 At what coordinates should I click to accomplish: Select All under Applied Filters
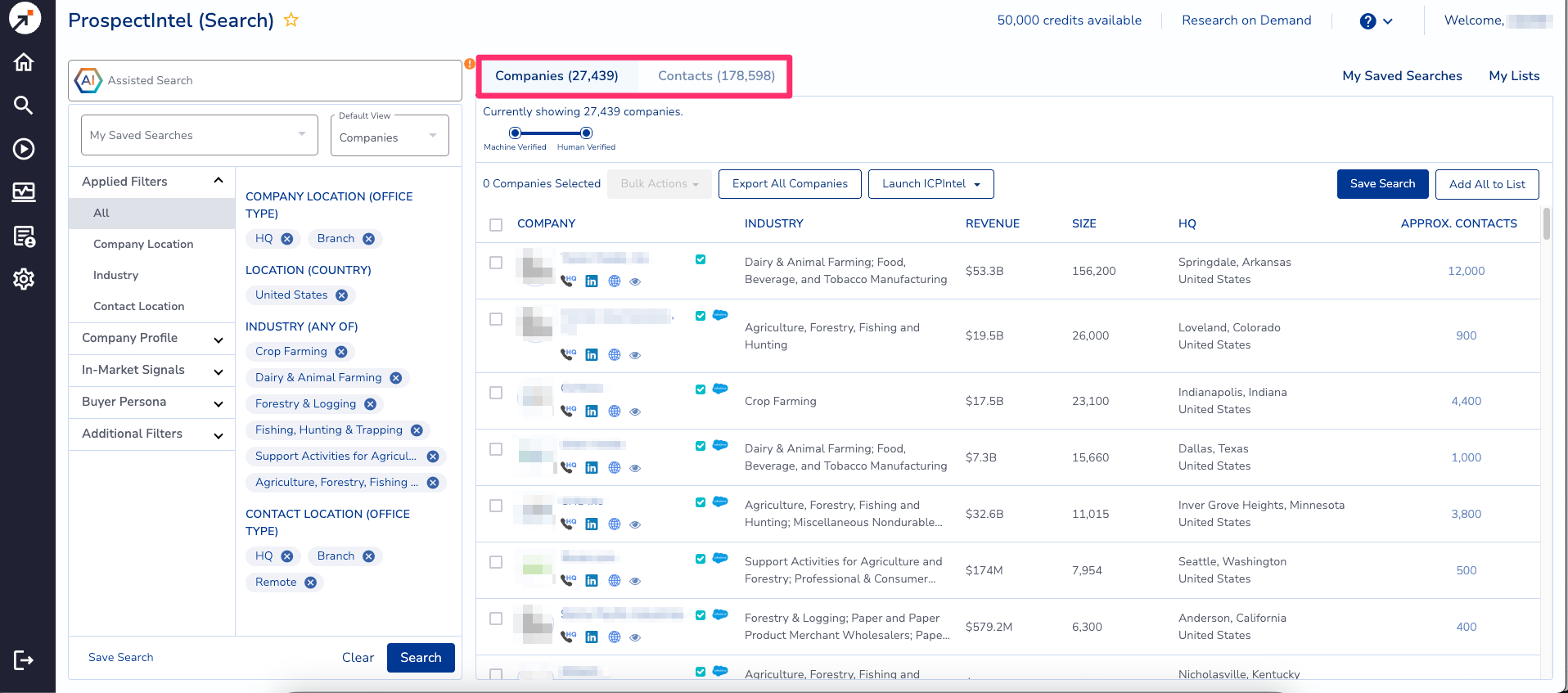pyautogui.click(x=152, y=214)
